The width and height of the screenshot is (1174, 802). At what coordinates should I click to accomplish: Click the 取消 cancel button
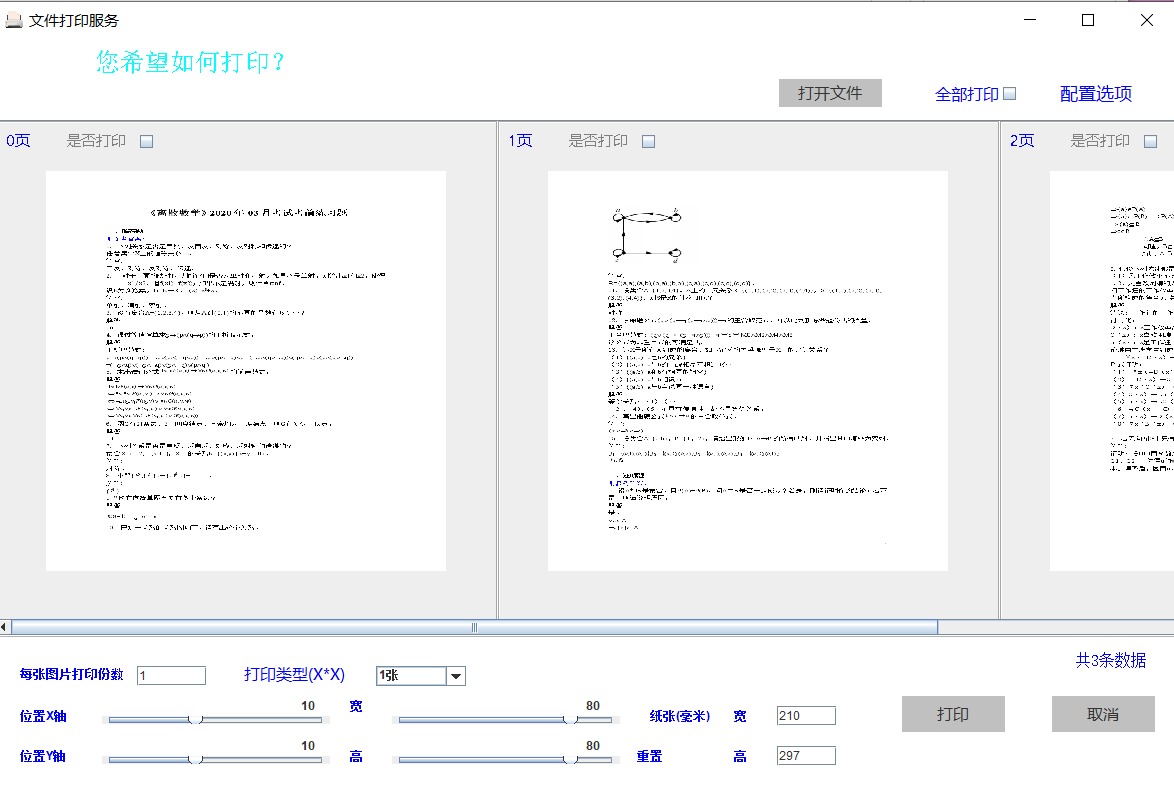(x=1103, y=713)
